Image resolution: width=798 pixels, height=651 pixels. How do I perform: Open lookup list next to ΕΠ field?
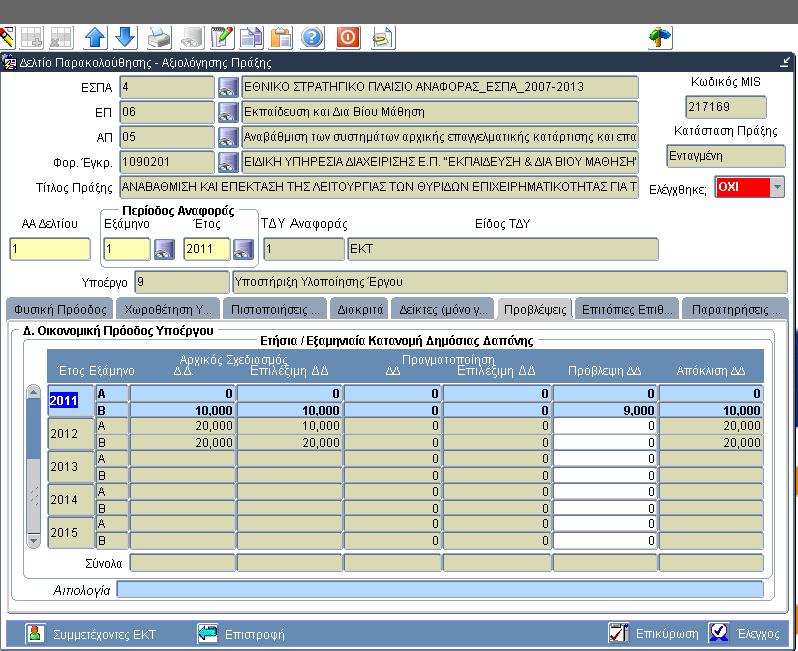228,112
